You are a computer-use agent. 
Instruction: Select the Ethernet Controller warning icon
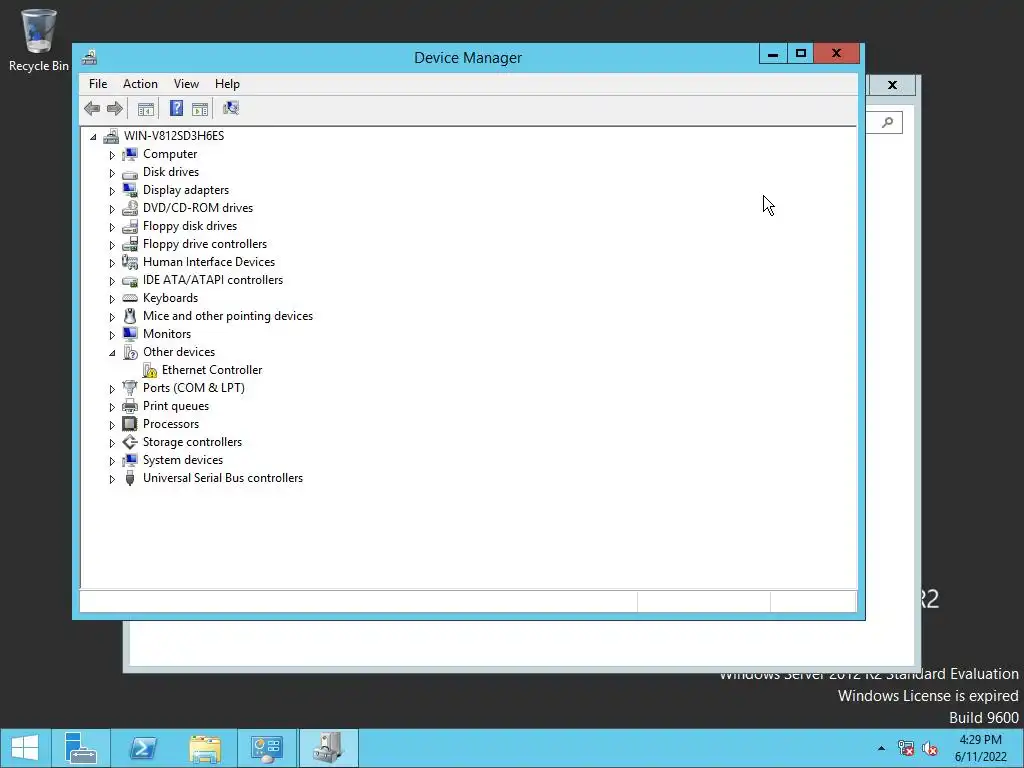(x=150, y=370)
